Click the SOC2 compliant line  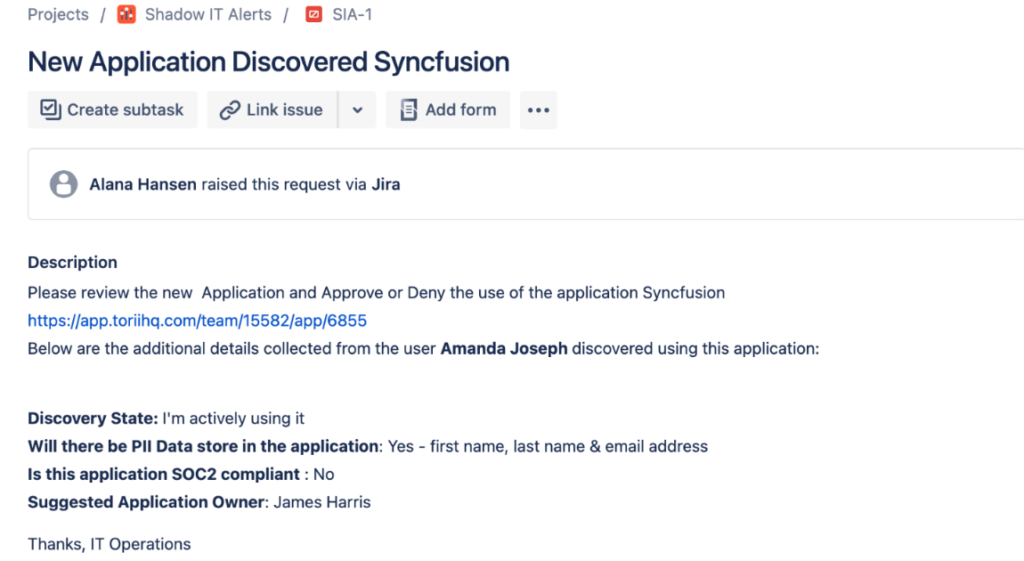click(x=181, y=474)
